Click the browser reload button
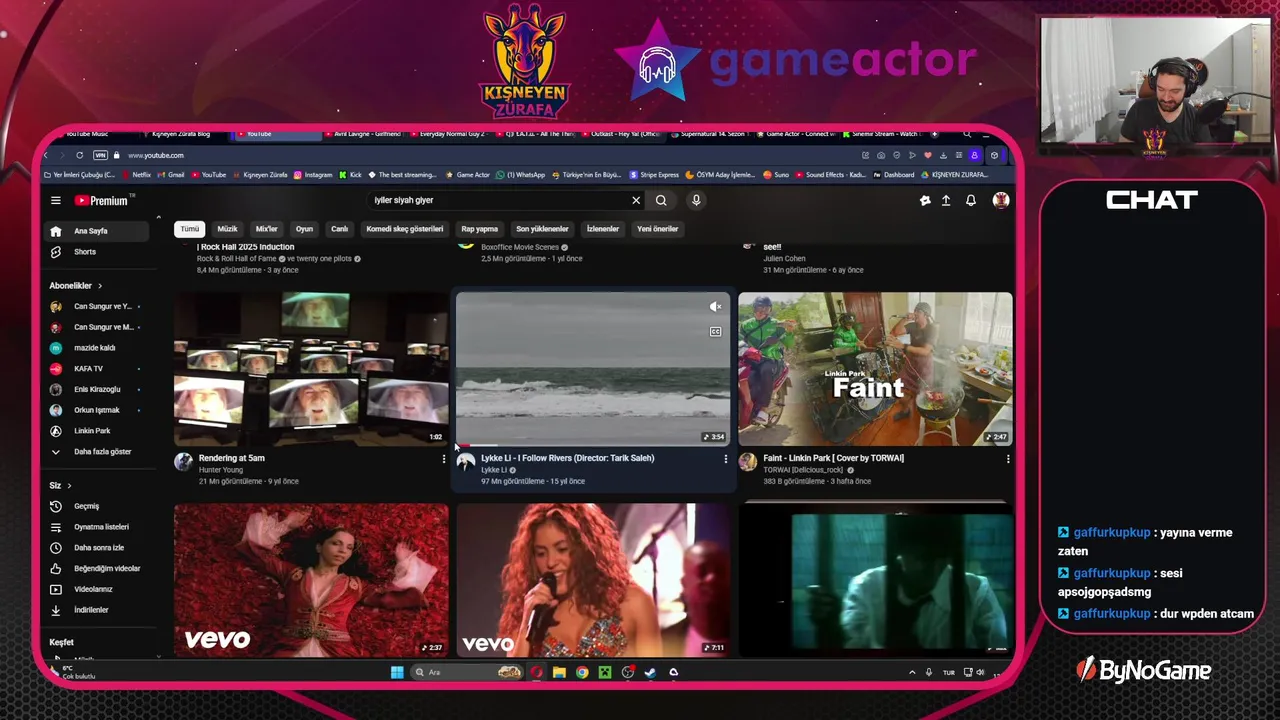The height and width of the screenshot is (720, 1280). [79, 155]
